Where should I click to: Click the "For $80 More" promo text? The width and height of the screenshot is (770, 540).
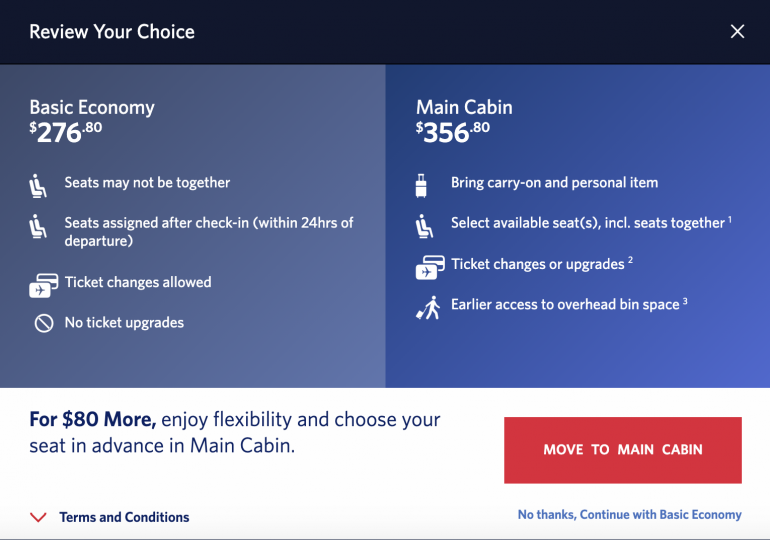(93, 420)
